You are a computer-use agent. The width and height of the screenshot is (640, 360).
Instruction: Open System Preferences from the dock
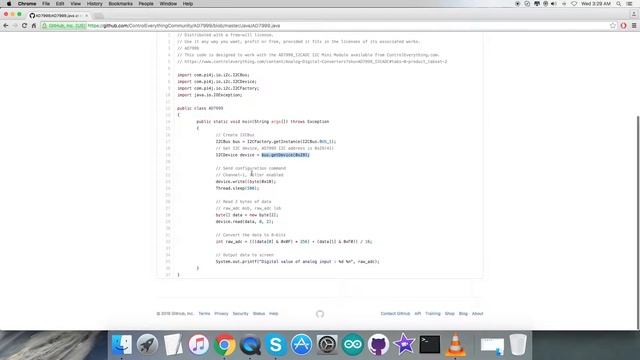click(327, 345)
